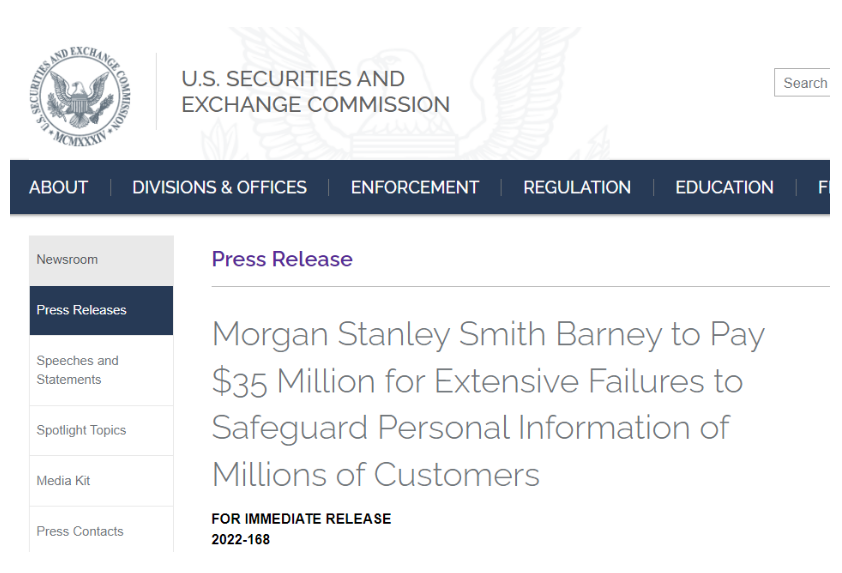Screen dimensions: 842x573
Task: Open Speeches and Statements in sidebar
Action: click(x=101, y=370)
